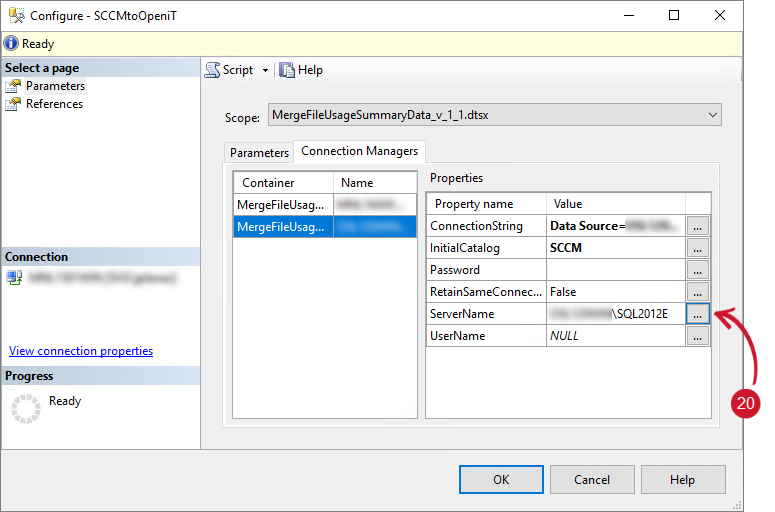Click the ServerName value ending SQL2012E
Image resolution: width=775 pixels, height=512 pixels.
[616, 314]
